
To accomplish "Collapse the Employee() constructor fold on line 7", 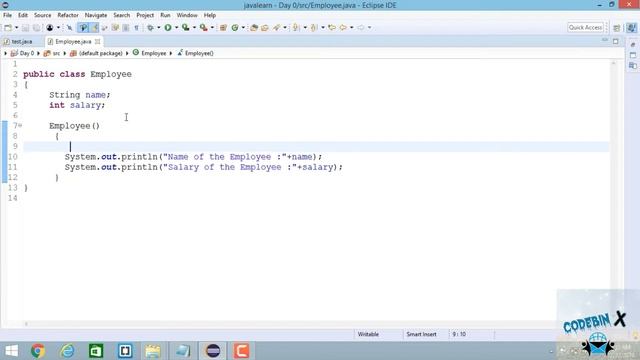I will click(20, 125).
